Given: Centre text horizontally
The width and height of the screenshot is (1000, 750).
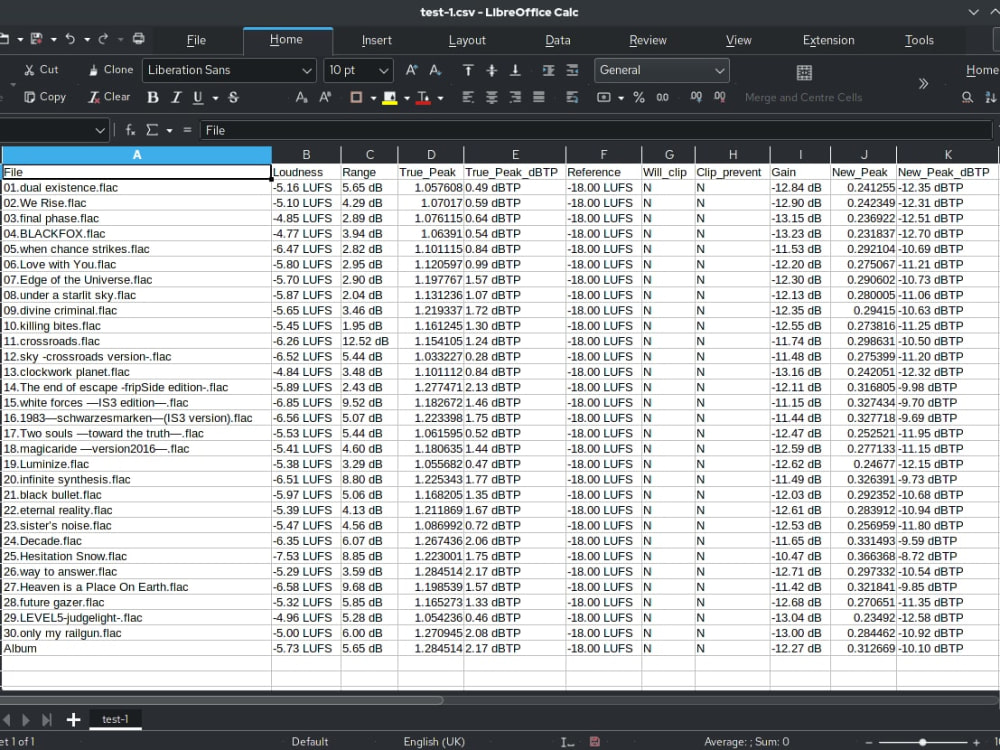Looking at the screenshot, I should 492,98.
